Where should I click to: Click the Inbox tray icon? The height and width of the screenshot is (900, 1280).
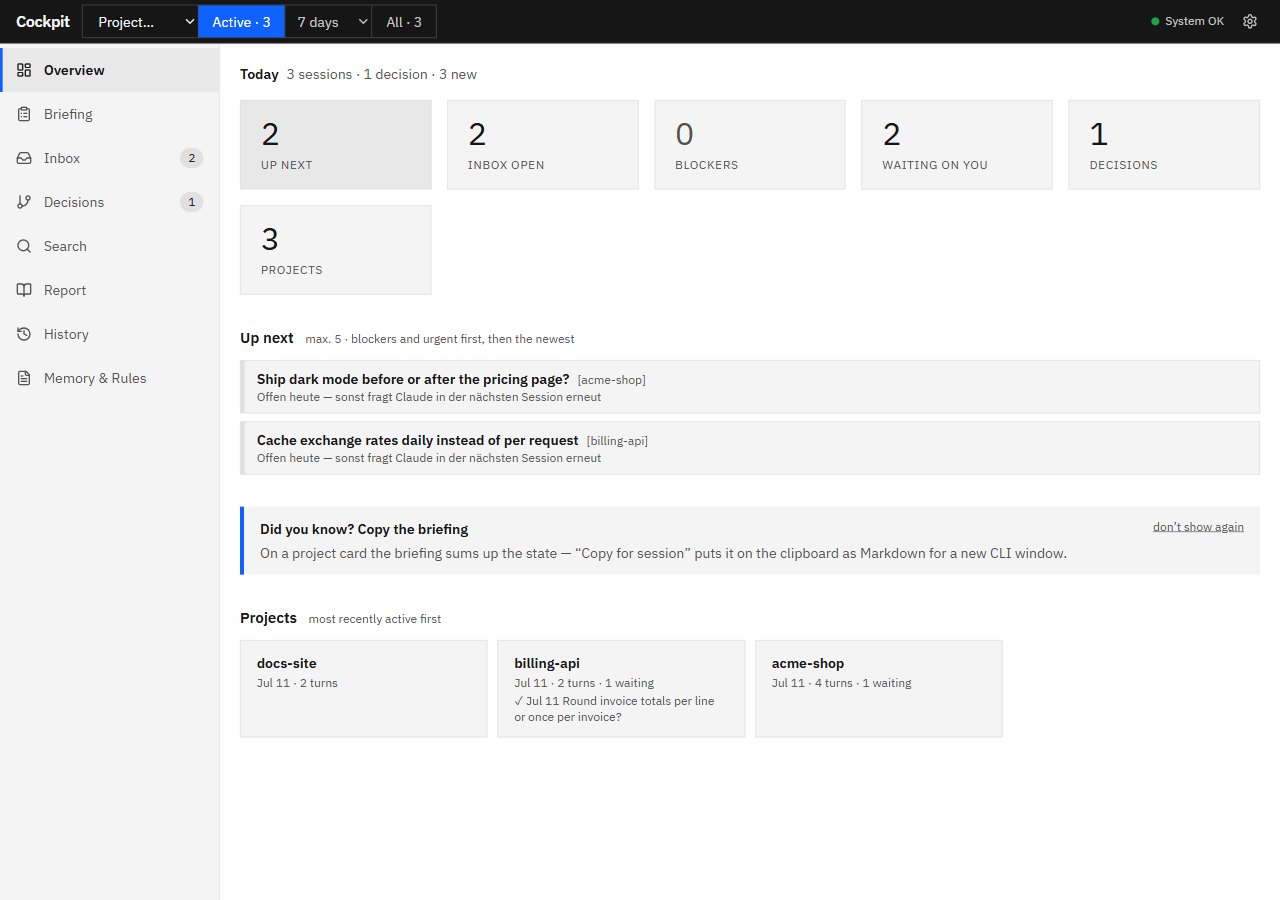click(x=24, y=158)
